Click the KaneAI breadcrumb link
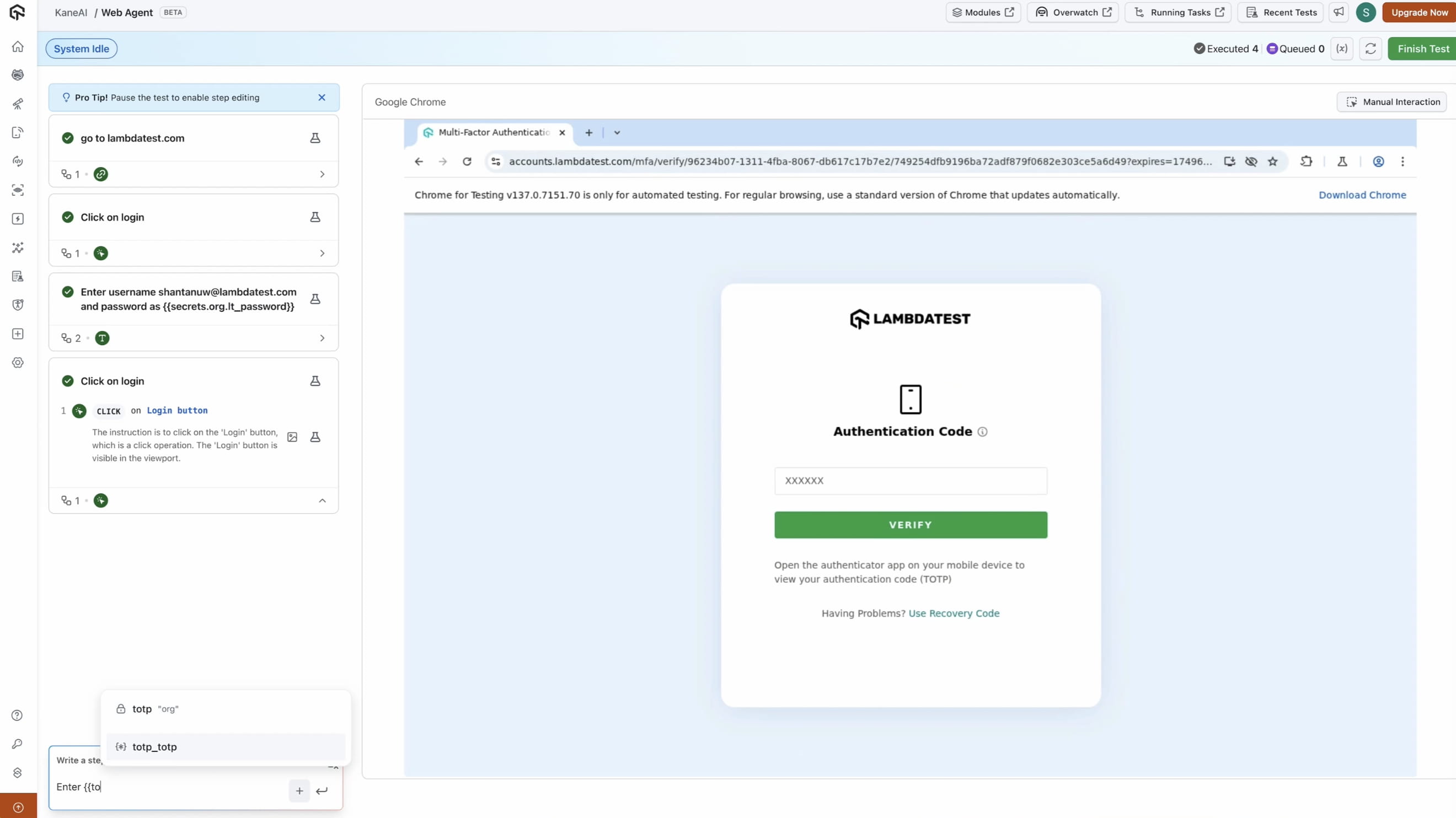This screenshot has width=1456, height=818. 71,12
